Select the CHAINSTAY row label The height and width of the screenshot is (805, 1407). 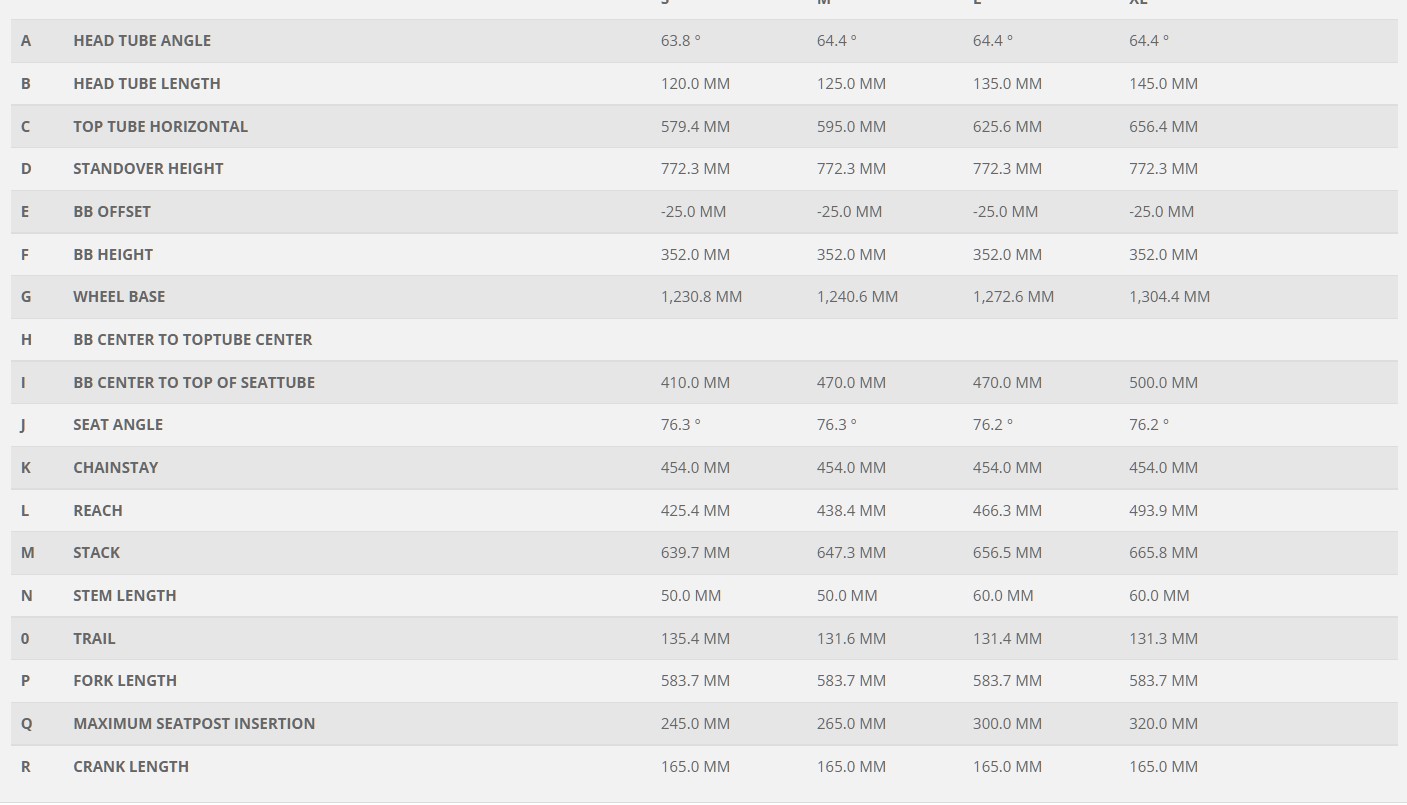(116, 468)
